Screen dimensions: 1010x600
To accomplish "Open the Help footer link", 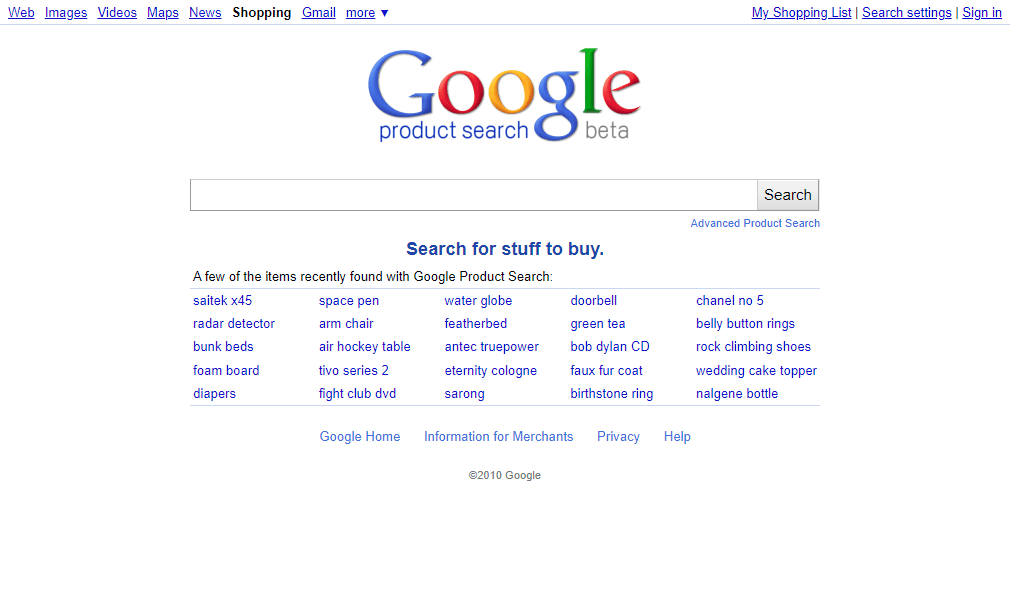I will [x=677, y=436].
